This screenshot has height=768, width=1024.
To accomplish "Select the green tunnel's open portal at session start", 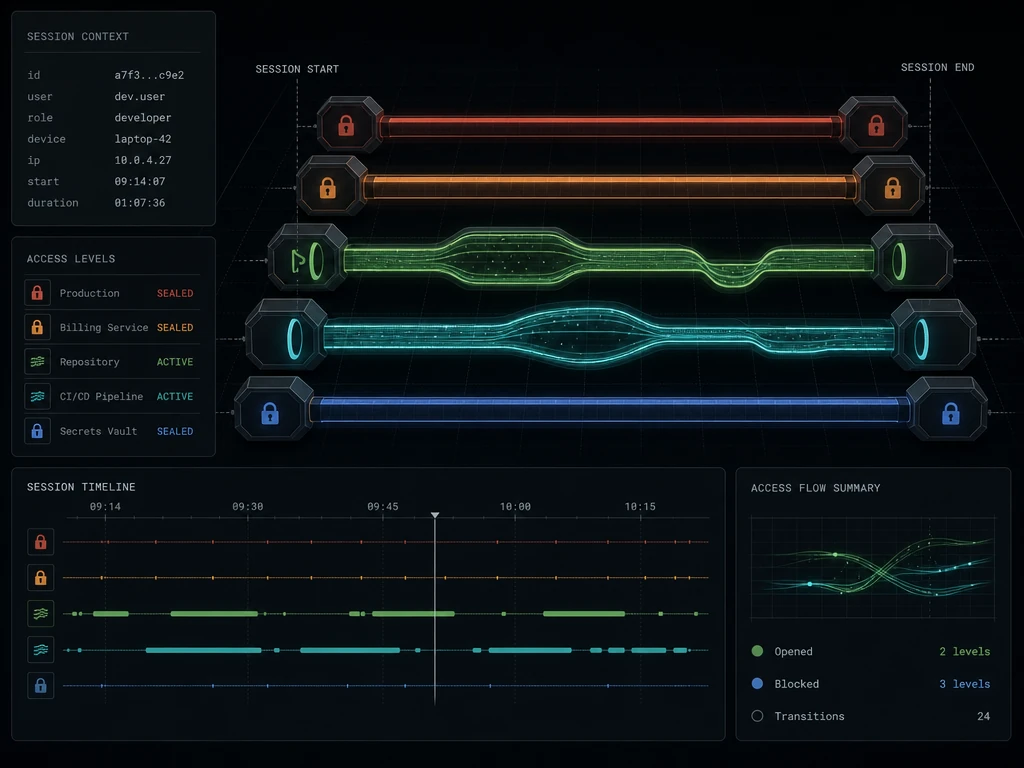I will (316, 261).
